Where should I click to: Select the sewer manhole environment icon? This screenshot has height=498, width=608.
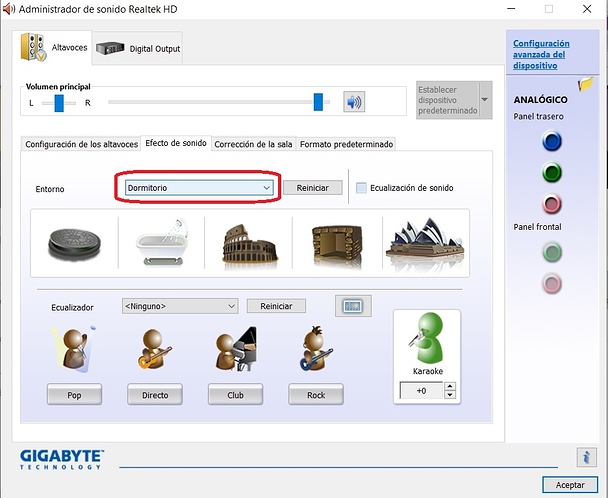pos(74,244)
